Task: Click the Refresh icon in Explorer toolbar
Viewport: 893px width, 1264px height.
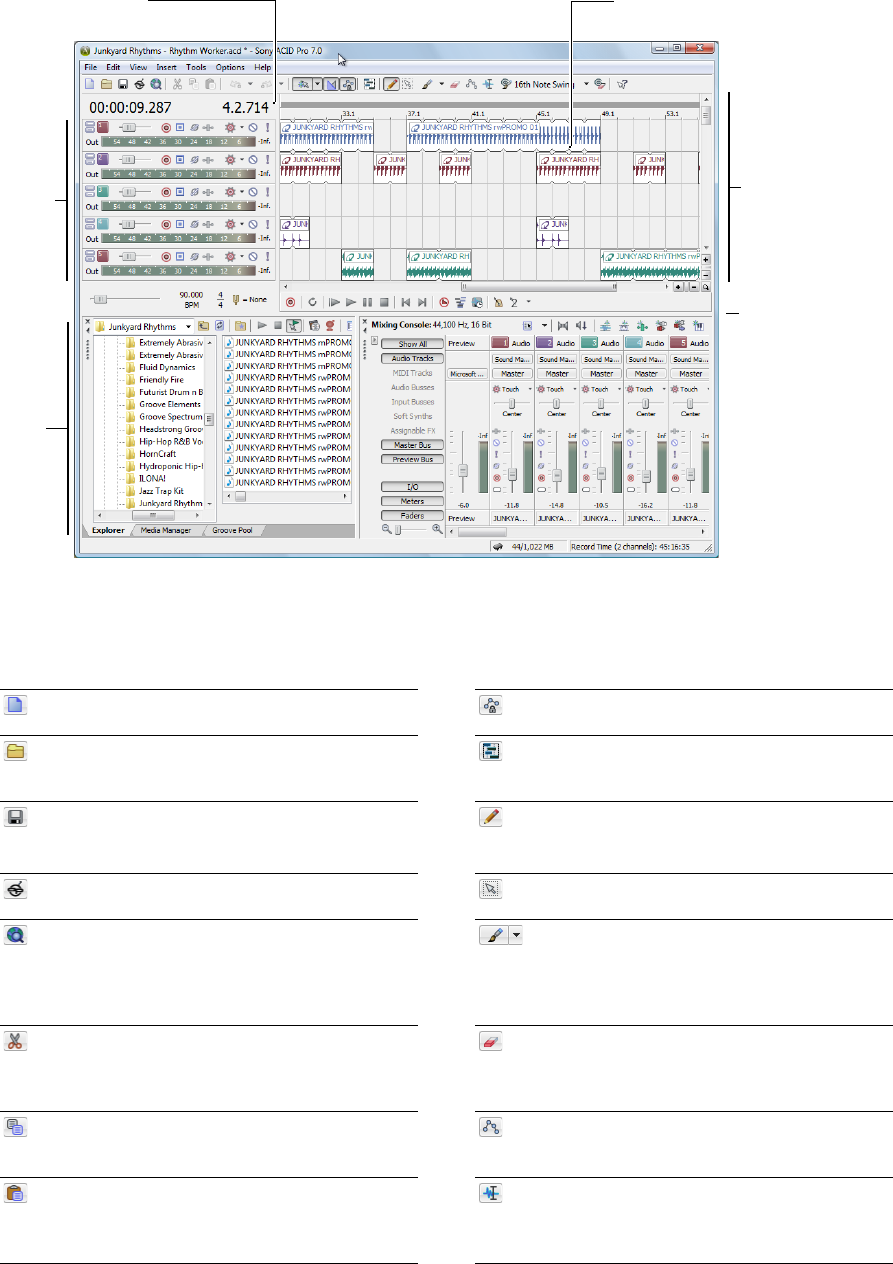Action: [219, 326]
